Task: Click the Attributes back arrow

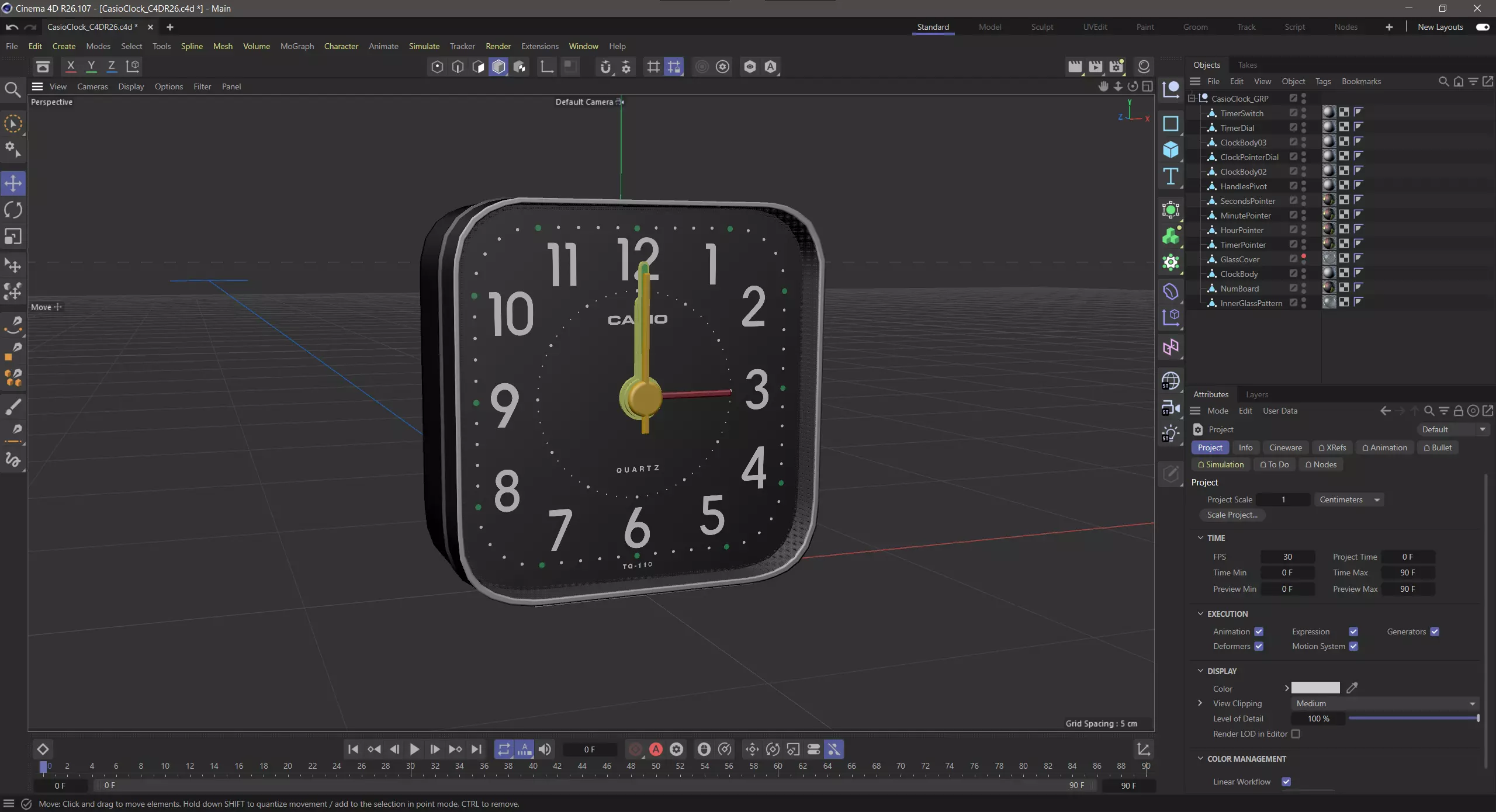Action: coord(1385,411)
